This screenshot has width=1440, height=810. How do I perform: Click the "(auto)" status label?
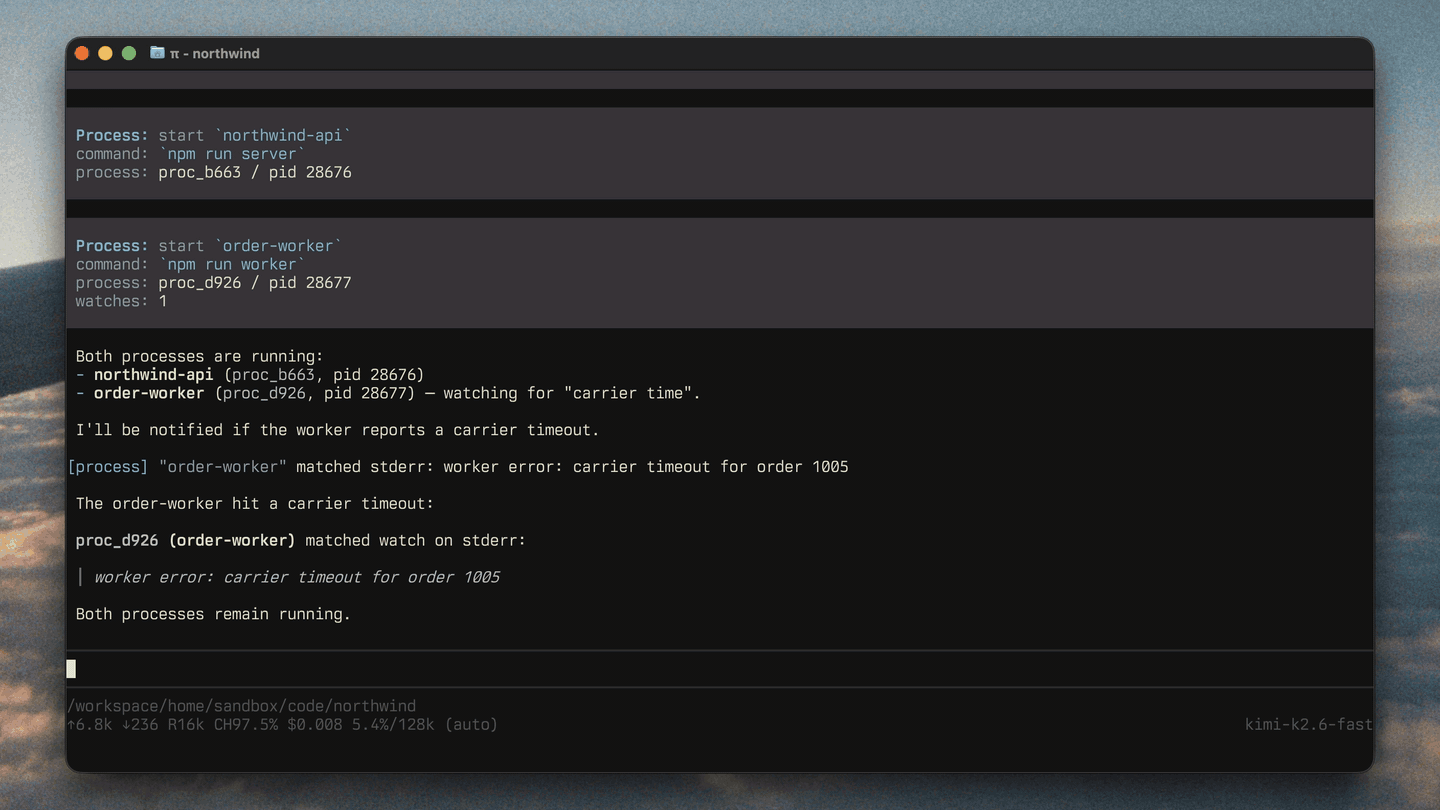pyautogui.click(x=471, y=724)
